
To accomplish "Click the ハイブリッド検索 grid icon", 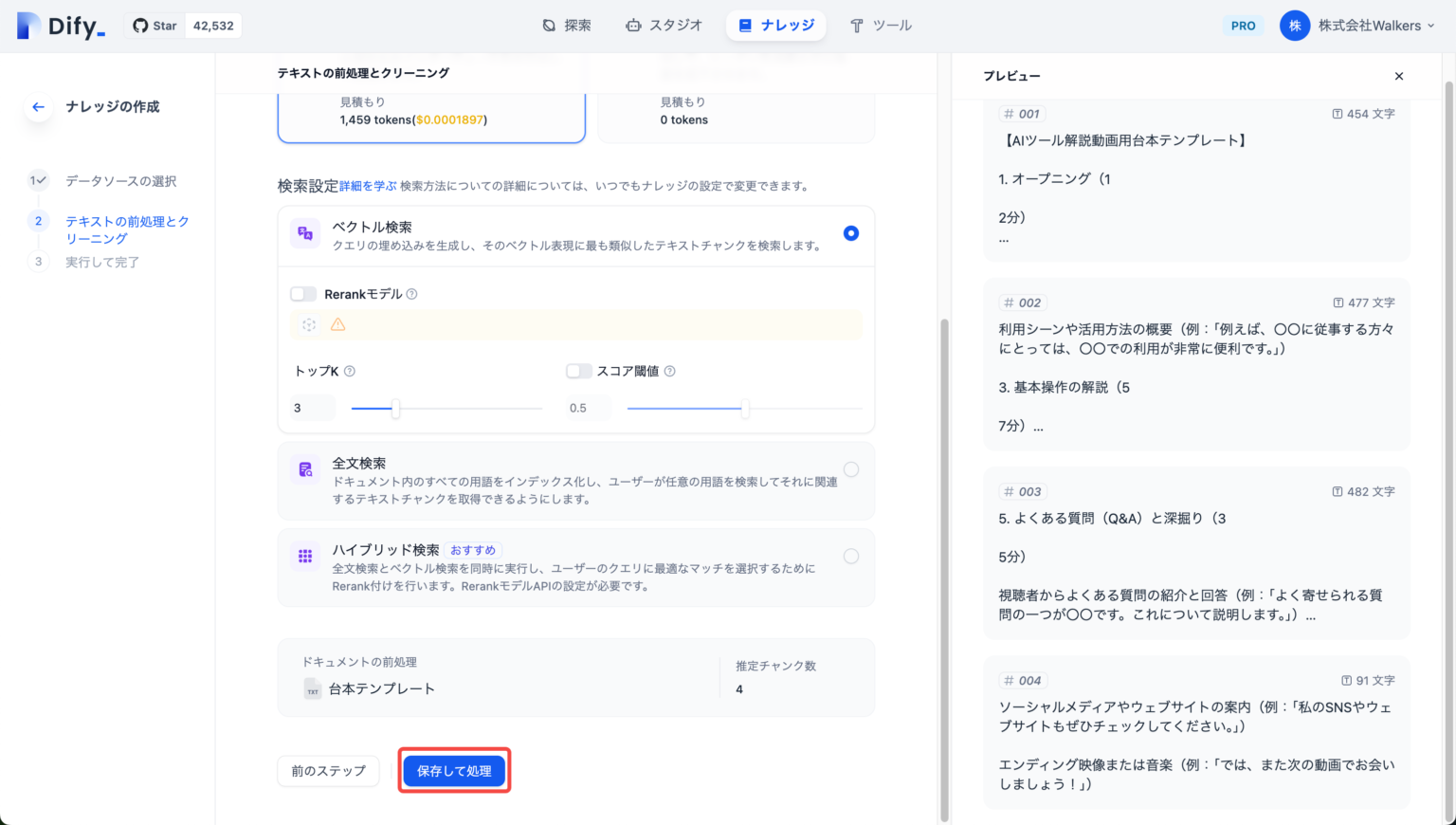I will 304,558.
